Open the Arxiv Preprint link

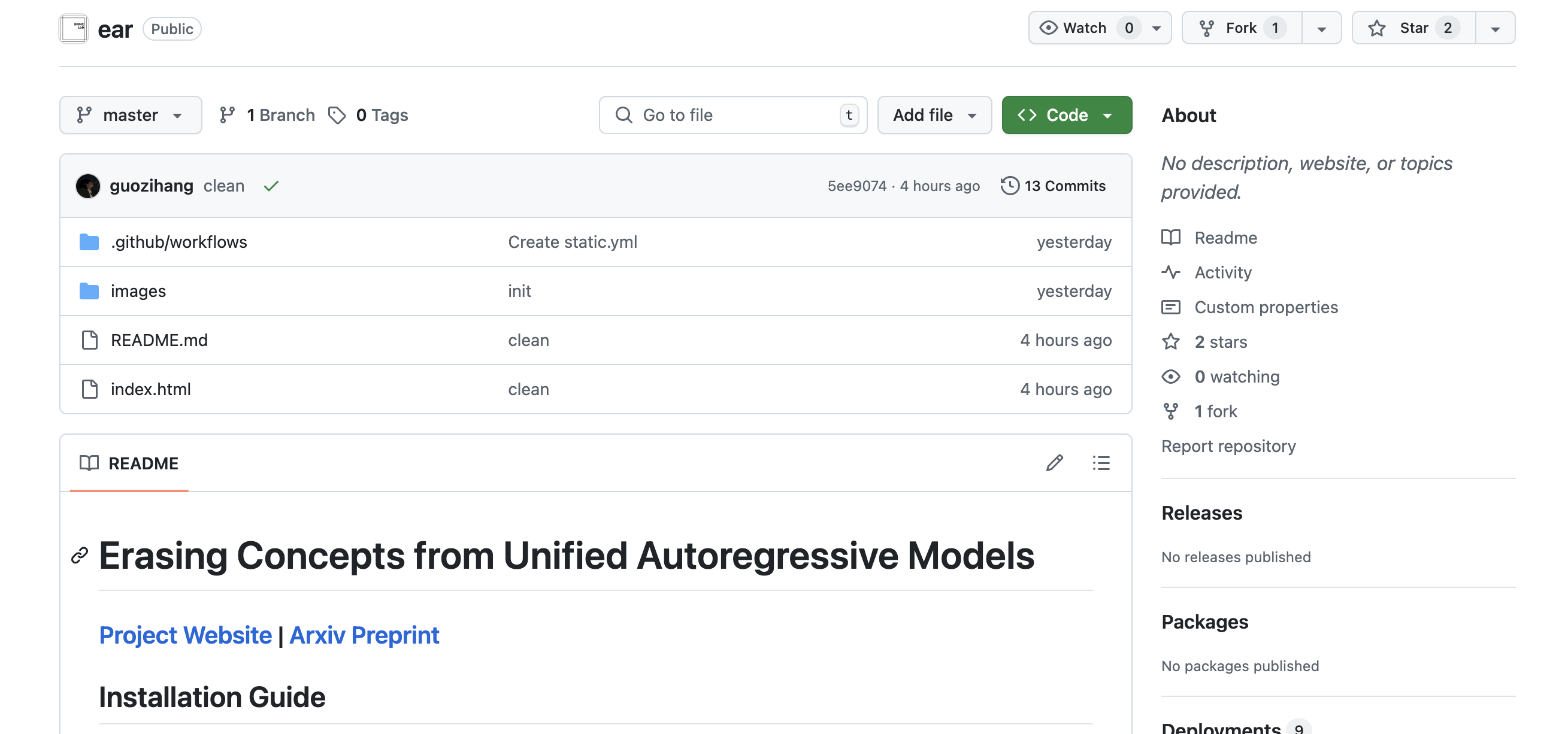tap(364, 635)
